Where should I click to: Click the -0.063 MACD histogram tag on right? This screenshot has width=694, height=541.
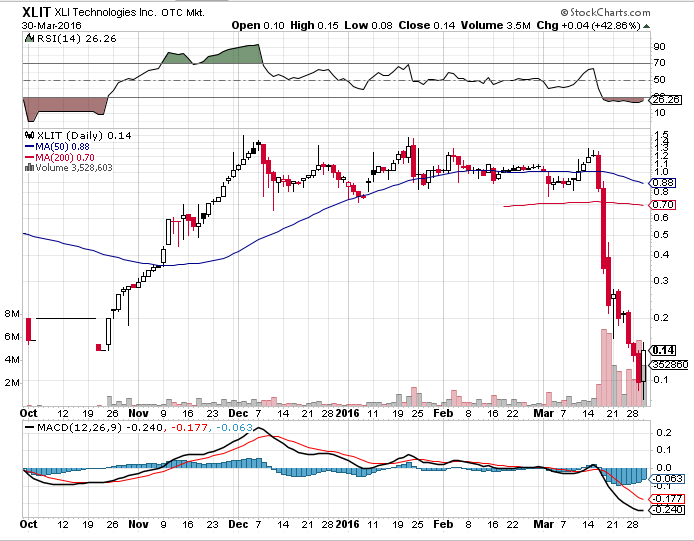click(667, 479)
